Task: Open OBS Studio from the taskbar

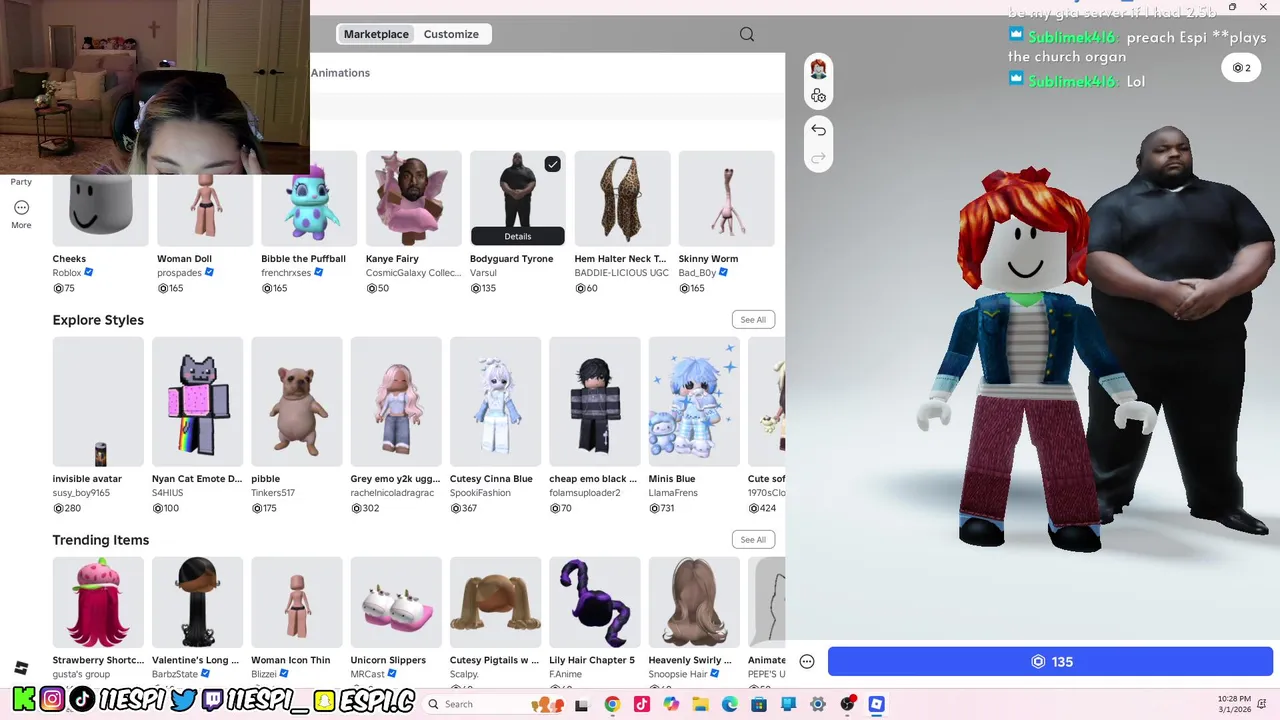Action: pyautogui.click(x=848, y=704)
